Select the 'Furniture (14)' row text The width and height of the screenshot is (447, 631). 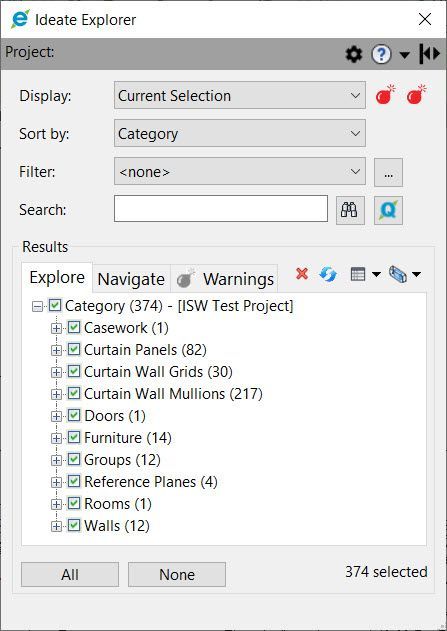pyautogui.click(x=128, y=438)
